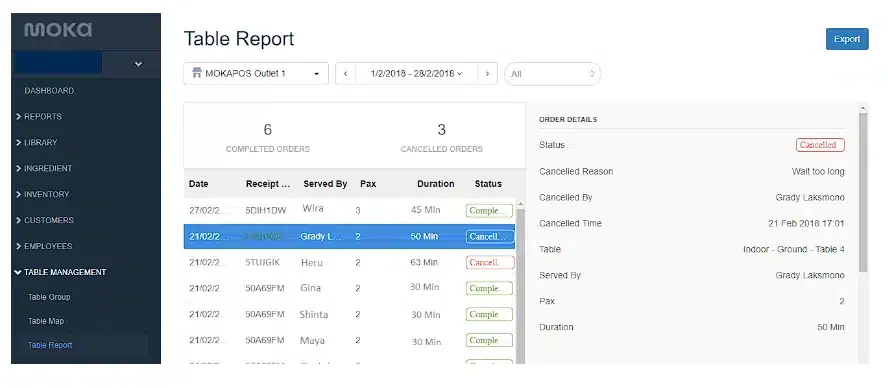Expand the Reports menu
888x388 pixels.
point(42,117)
